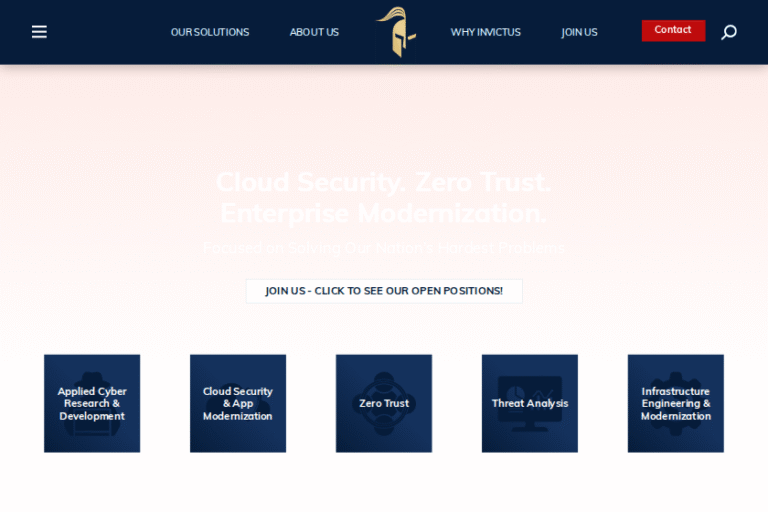Click the white space below the solution tiles
The width and height of the screenshot is (768, 512).
tap(384, 485)
